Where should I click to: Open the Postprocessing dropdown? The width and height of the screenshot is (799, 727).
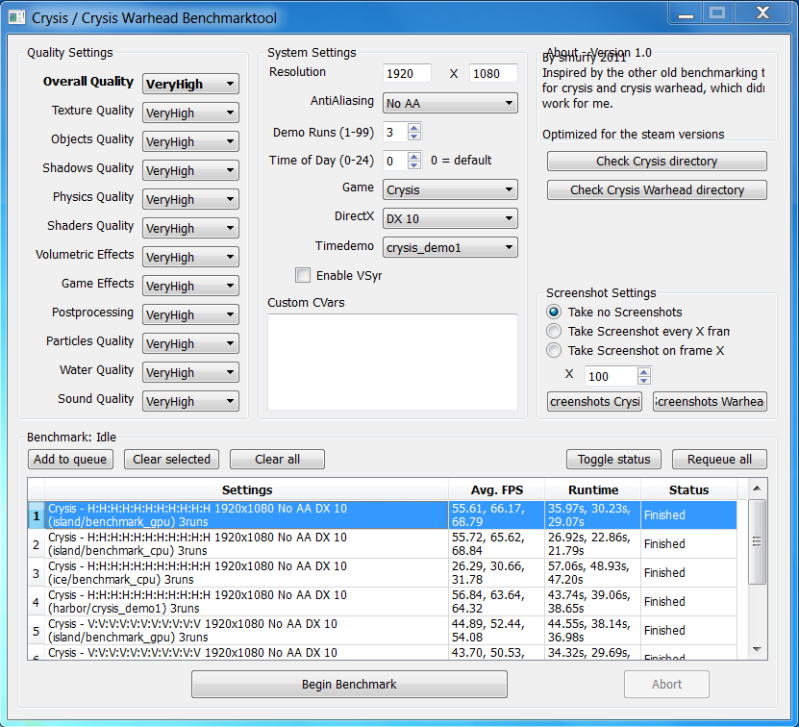pos(191,314)
